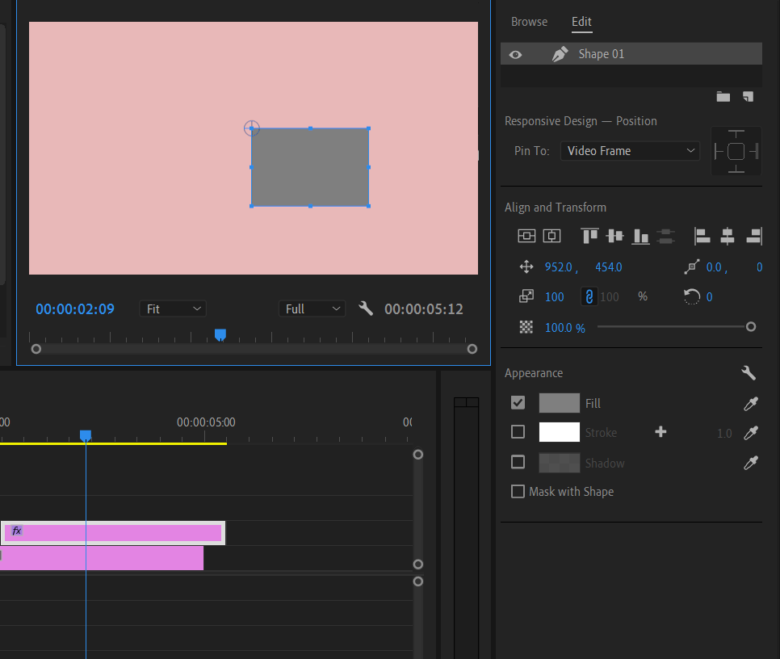Open the Pin To Video Frame dropdown
The width and height of the screenshot is (780, 659).
(630, 151)
